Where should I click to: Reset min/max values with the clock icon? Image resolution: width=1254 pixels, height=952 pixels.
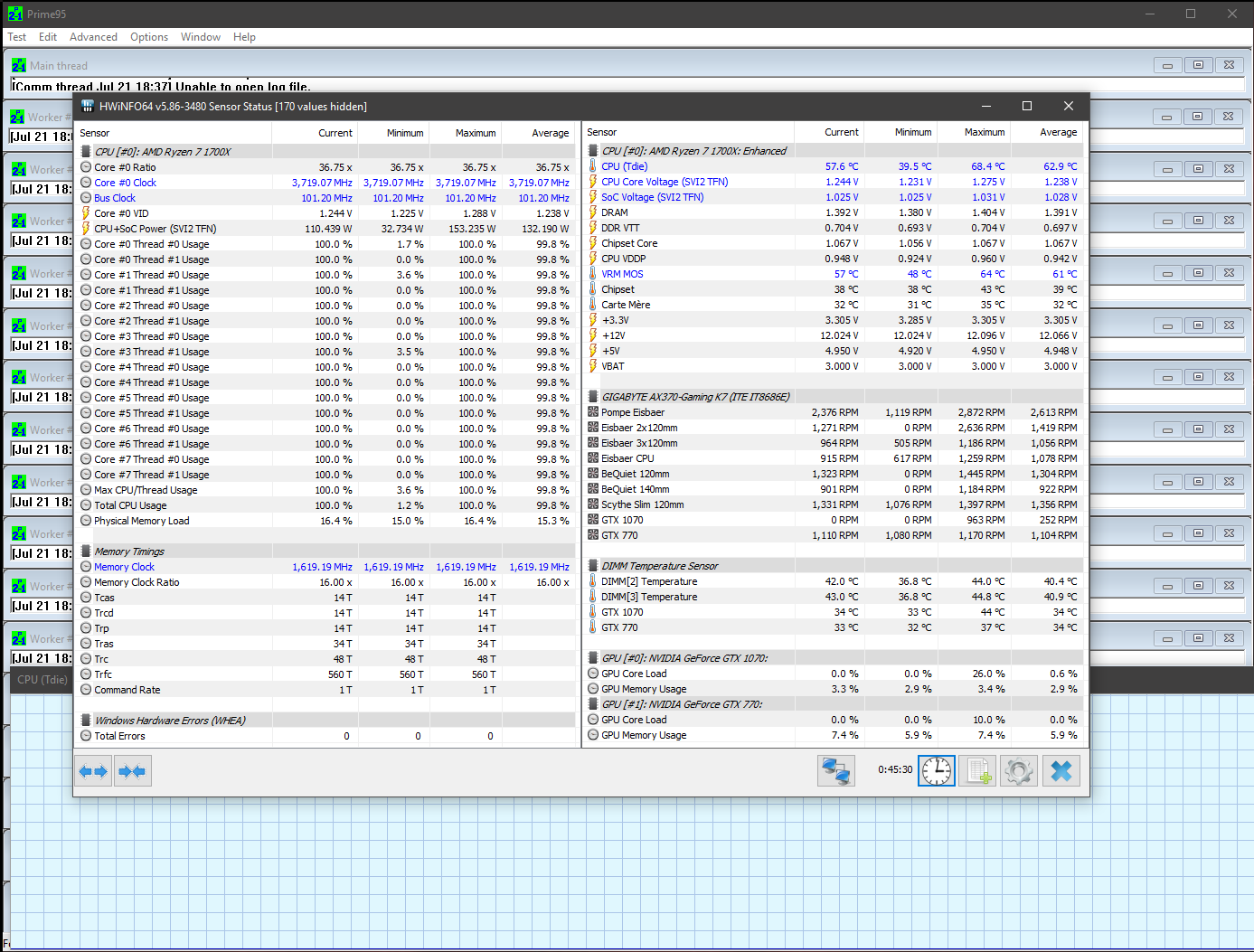(x=937, y=771)
